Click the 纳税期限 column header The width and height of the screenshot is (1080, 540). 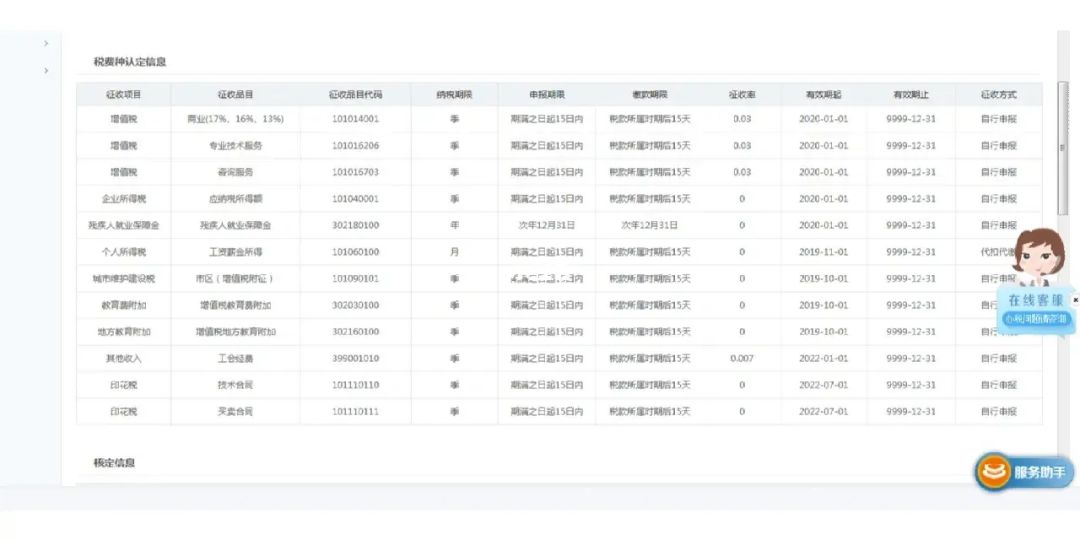(454, 95)
